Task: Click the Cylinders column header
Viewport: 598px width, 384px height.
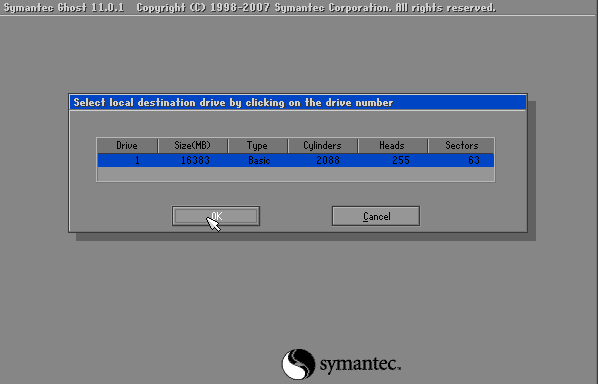Action: pos(322,146)
